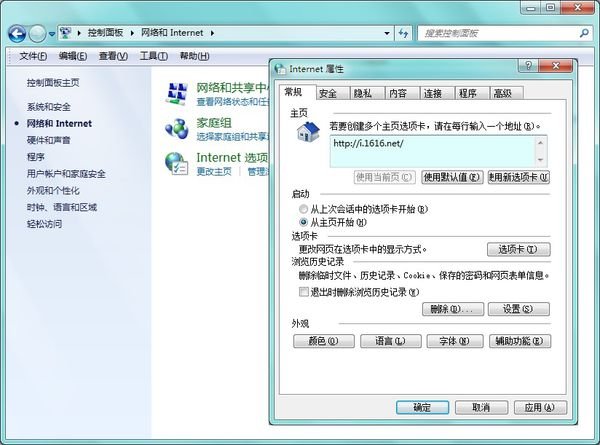The height and width of the screenshot is (445, 600).
Task: Click the search magnifier icon
Action: (584, 33)
